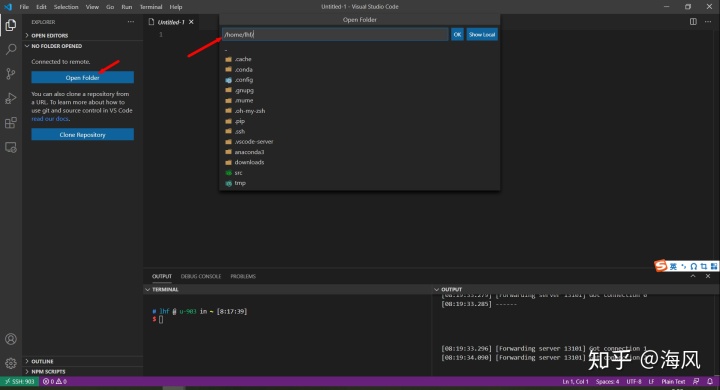Select the .gnupg folder
This screenshot has height=390, width=720.
click(x=359, y=90)
